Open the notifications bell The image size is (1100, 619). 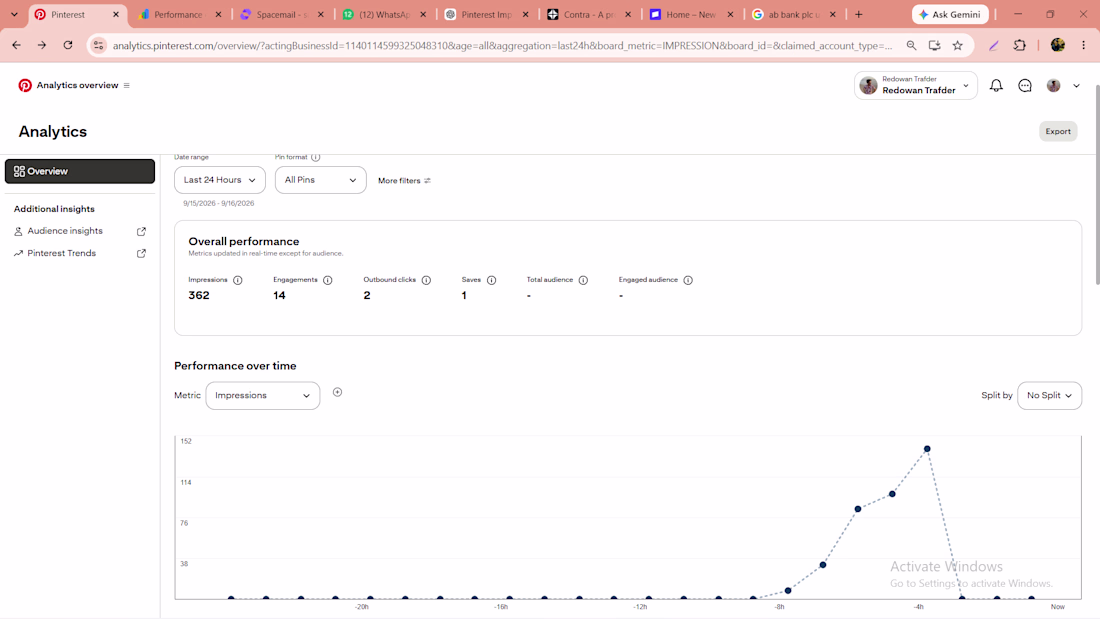click(995, 86)
